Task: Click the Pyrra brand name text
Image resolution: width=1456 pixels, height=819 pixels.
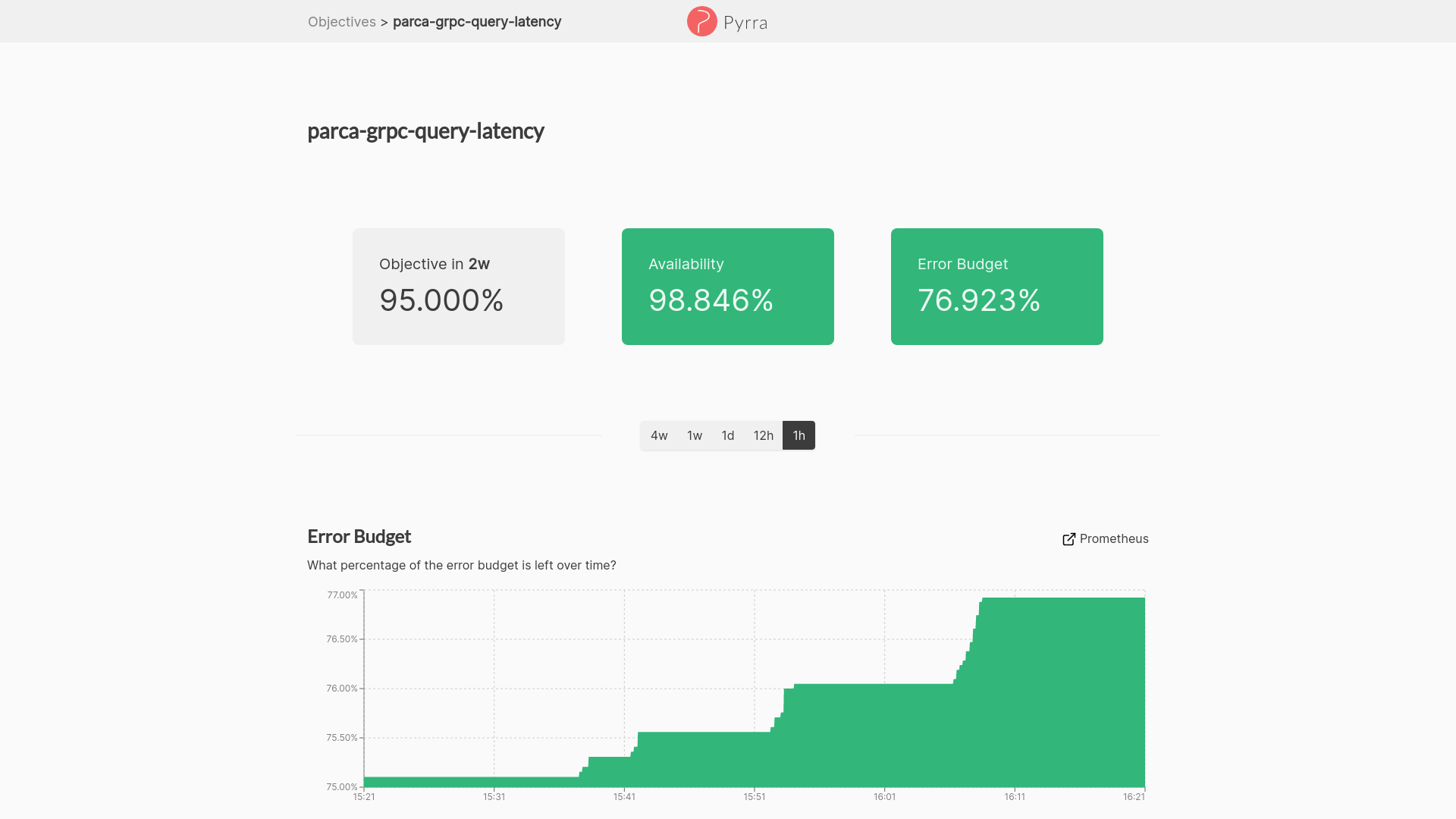Action: pos(745,23)
